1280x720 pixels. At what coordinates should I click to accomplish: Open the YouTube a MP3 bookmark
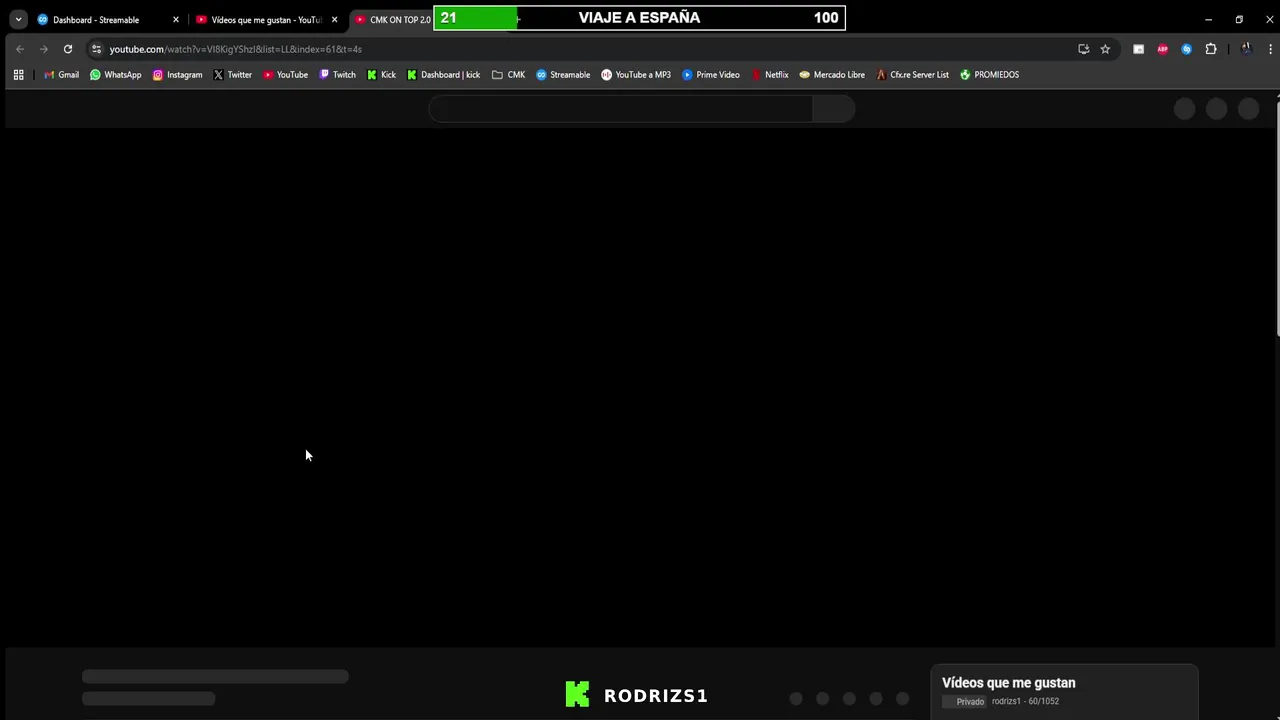[636, 75]
